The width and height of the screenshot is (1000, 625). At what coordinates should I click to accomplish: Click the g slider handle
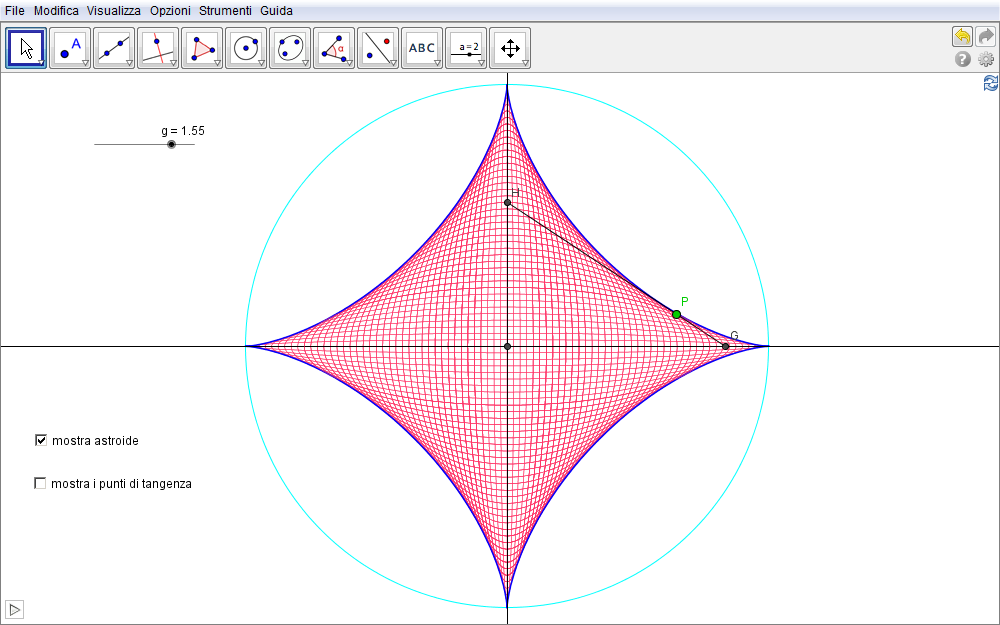click(x=171, y=145)
